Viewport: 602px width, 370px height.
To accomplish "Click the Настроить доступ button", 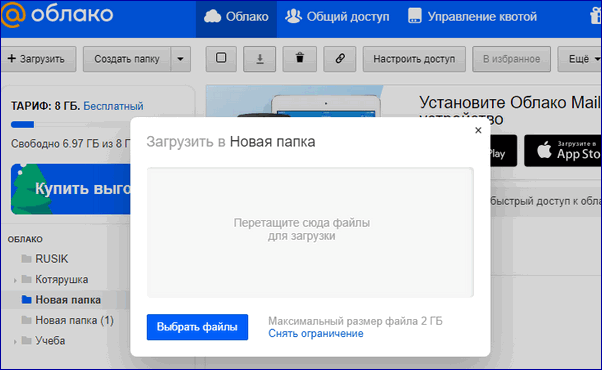I will coord(414,59).
